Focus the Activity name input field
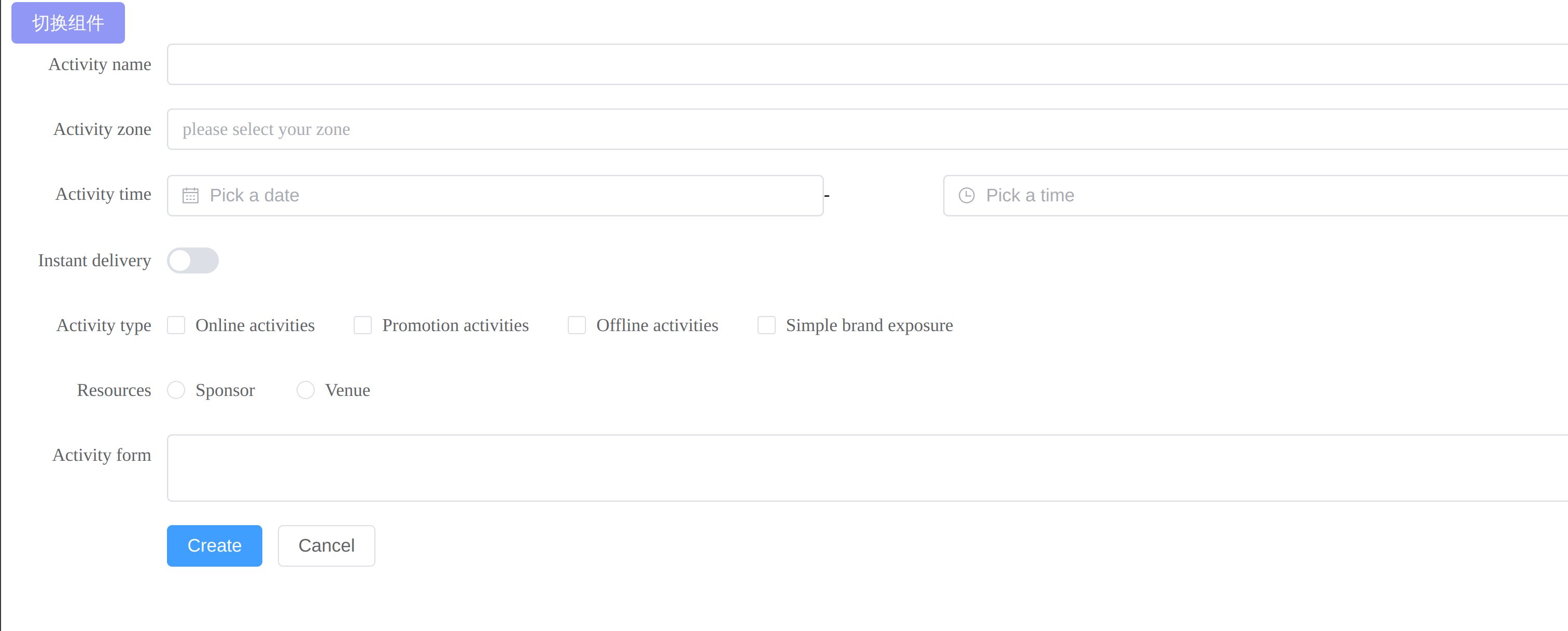The width and height of the screenshot is (1568, 631). coord(852,64)
